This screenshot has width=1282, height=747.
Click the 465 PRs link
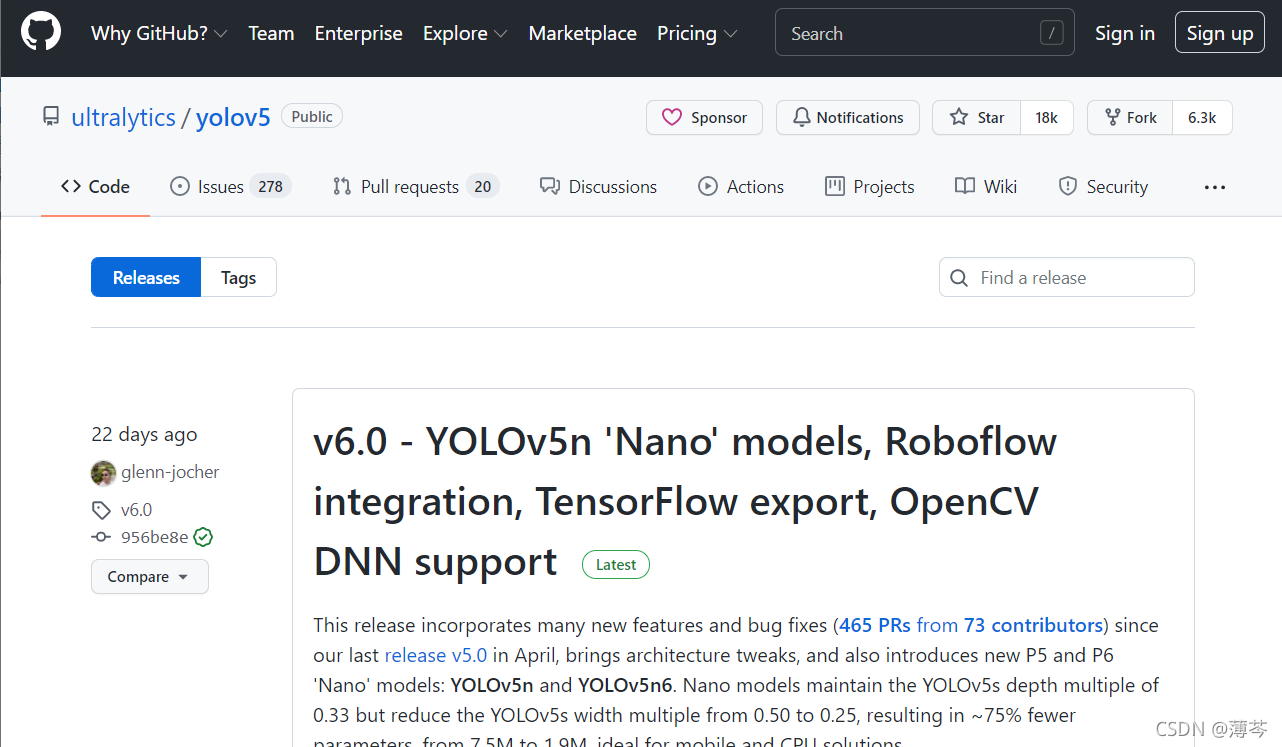[876, 625]
